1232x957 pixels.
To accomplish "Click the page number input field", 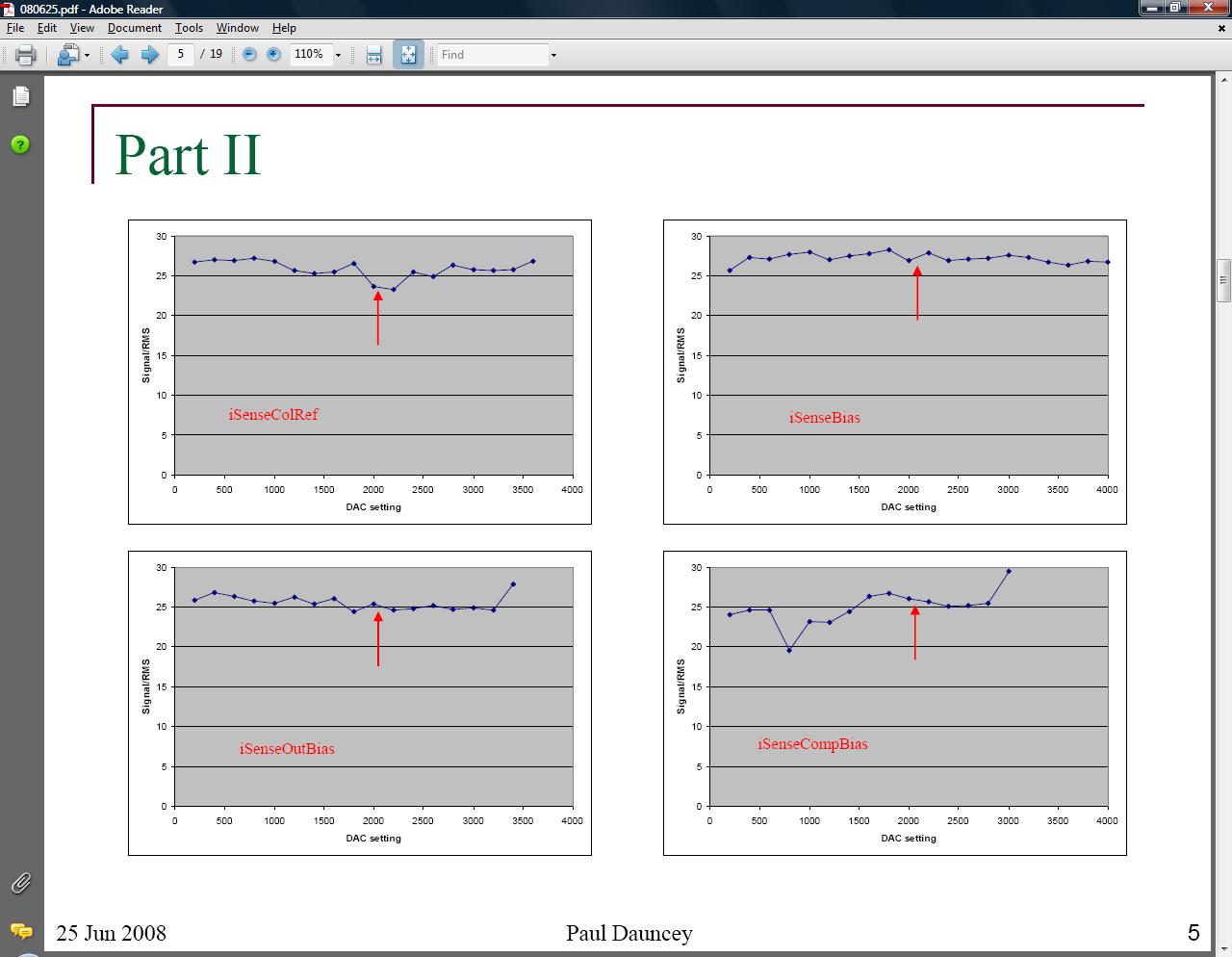I will click(181, 54).
